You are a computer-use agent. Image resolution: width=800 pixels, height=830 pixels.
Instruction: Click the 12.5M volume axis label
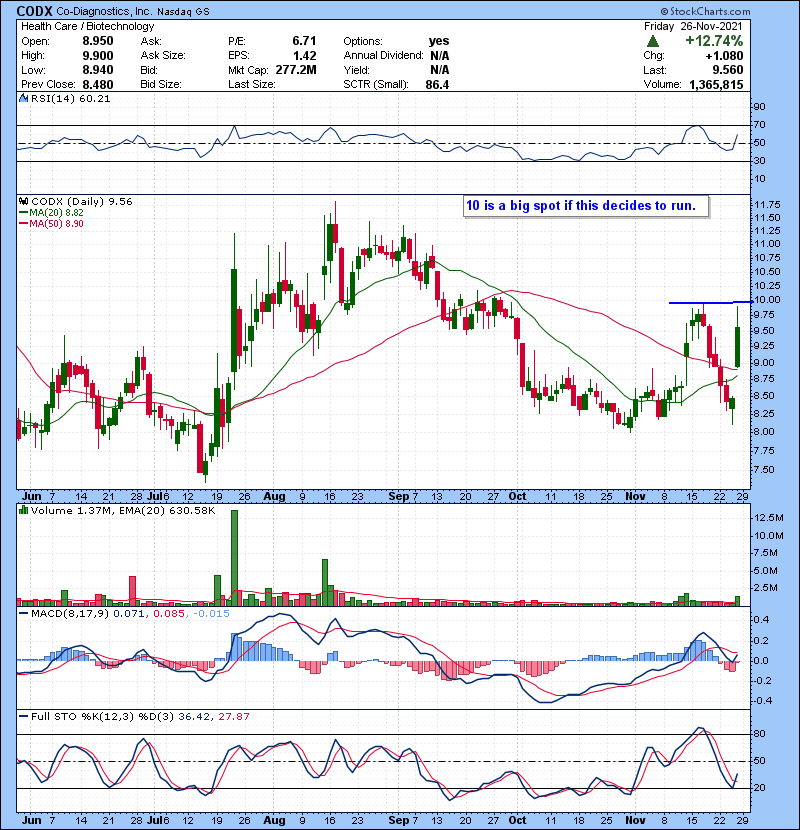[x=768, y=517]
